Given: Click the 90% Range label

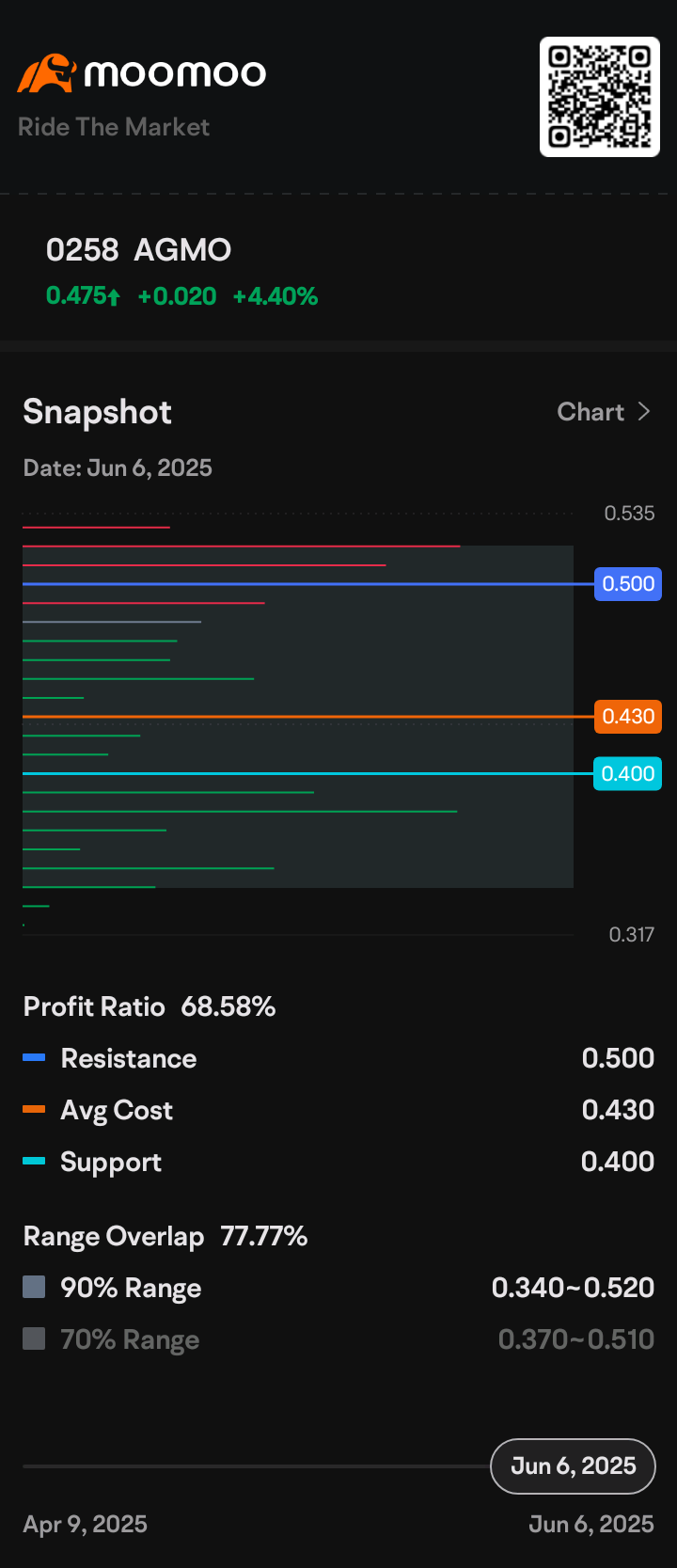Looking at the screenshot, I should [131, 1289].
